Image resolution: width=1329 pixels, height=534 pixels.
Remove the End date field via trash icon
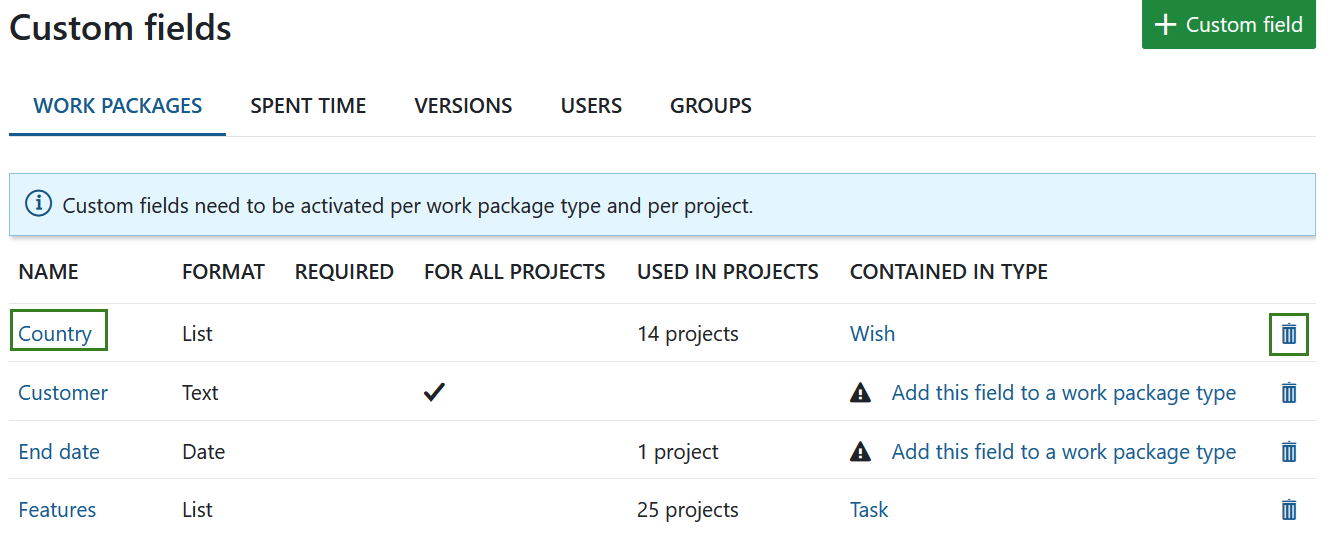click(1288, 452)
